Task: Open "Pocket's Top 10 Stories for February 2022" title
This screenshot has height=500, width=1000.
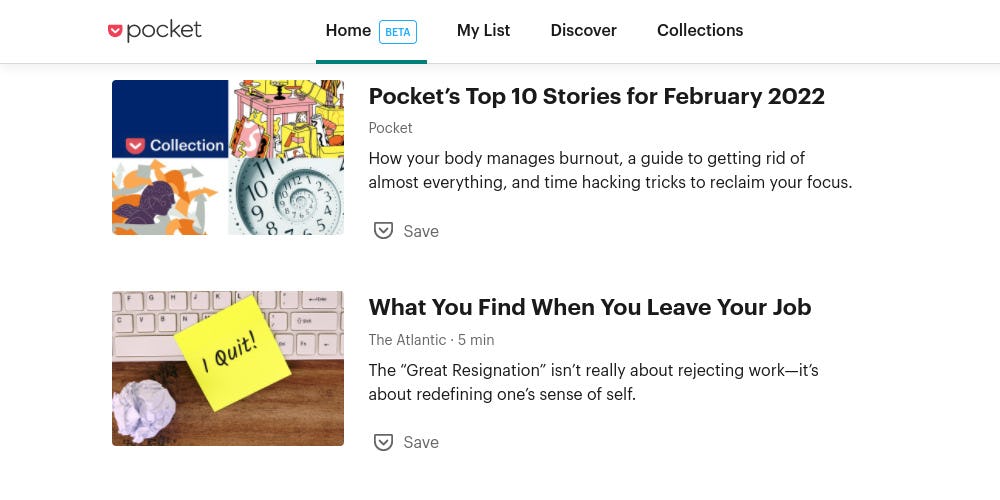Action: click(x=596, y=97)
